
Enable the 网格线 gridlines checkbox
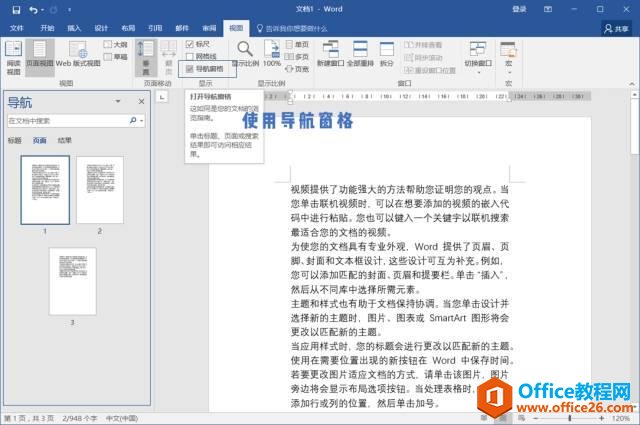[191, 57]
